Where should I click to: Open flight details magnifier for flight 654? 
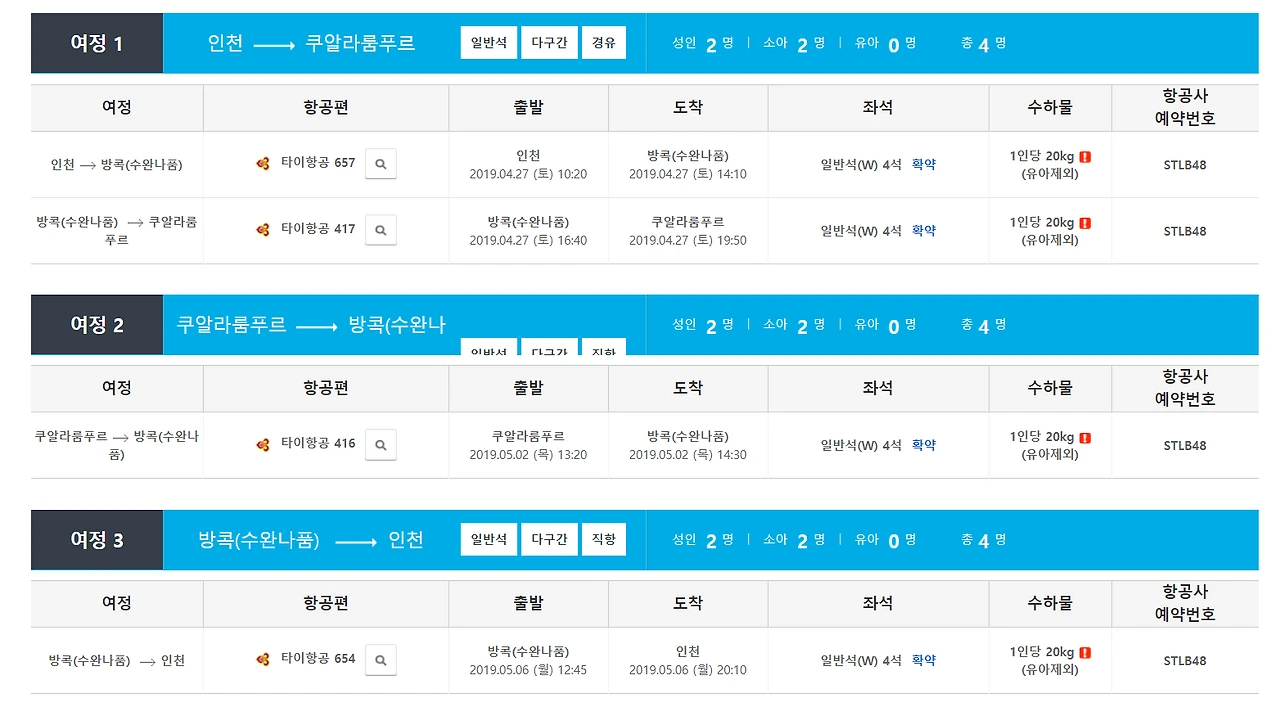381,660
